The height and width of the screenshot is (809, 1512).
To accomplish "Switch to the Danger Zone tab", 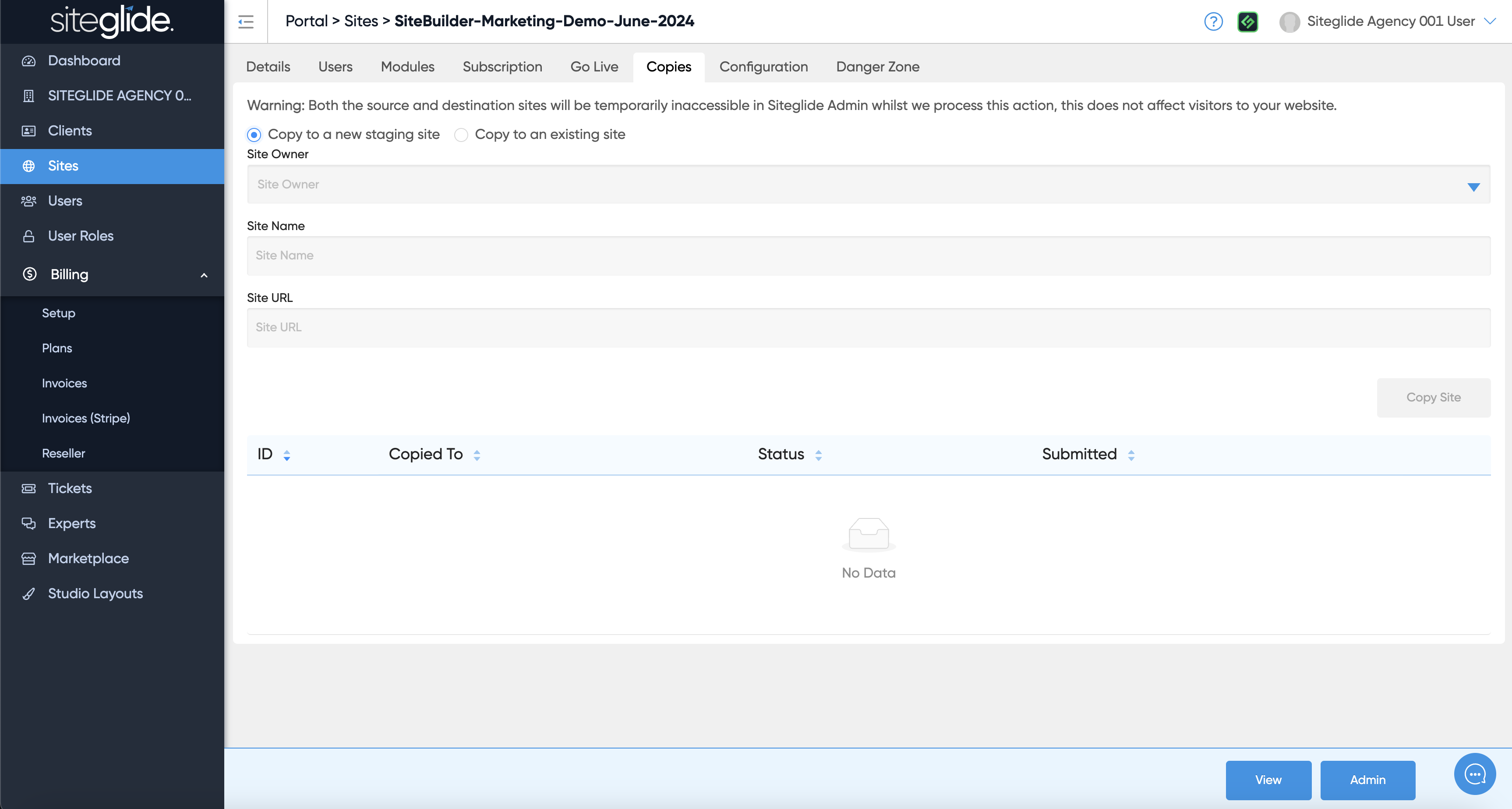I will click(877, 67).
